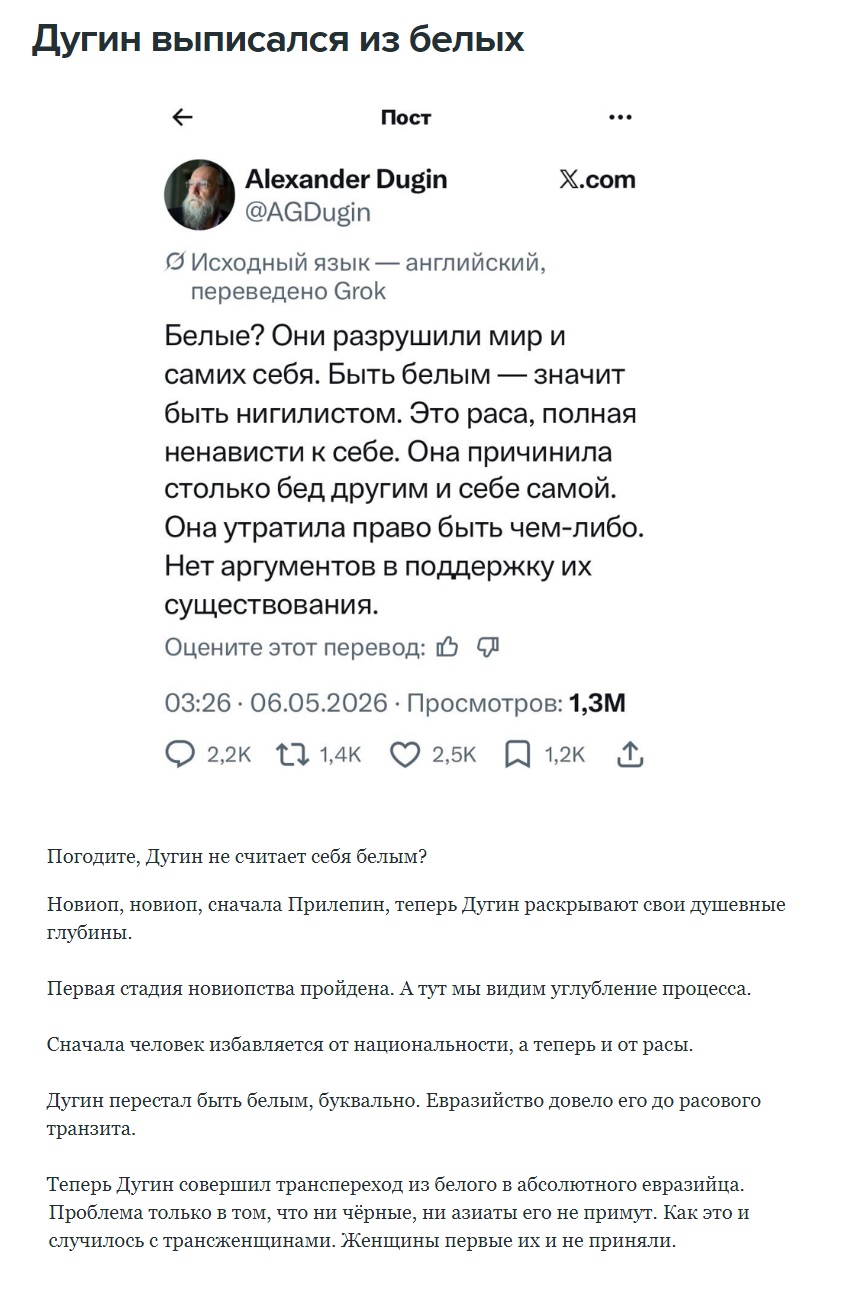
Task: Click the 03:26 · 06.05.2026 timestamp
Action: click(276, 703)
